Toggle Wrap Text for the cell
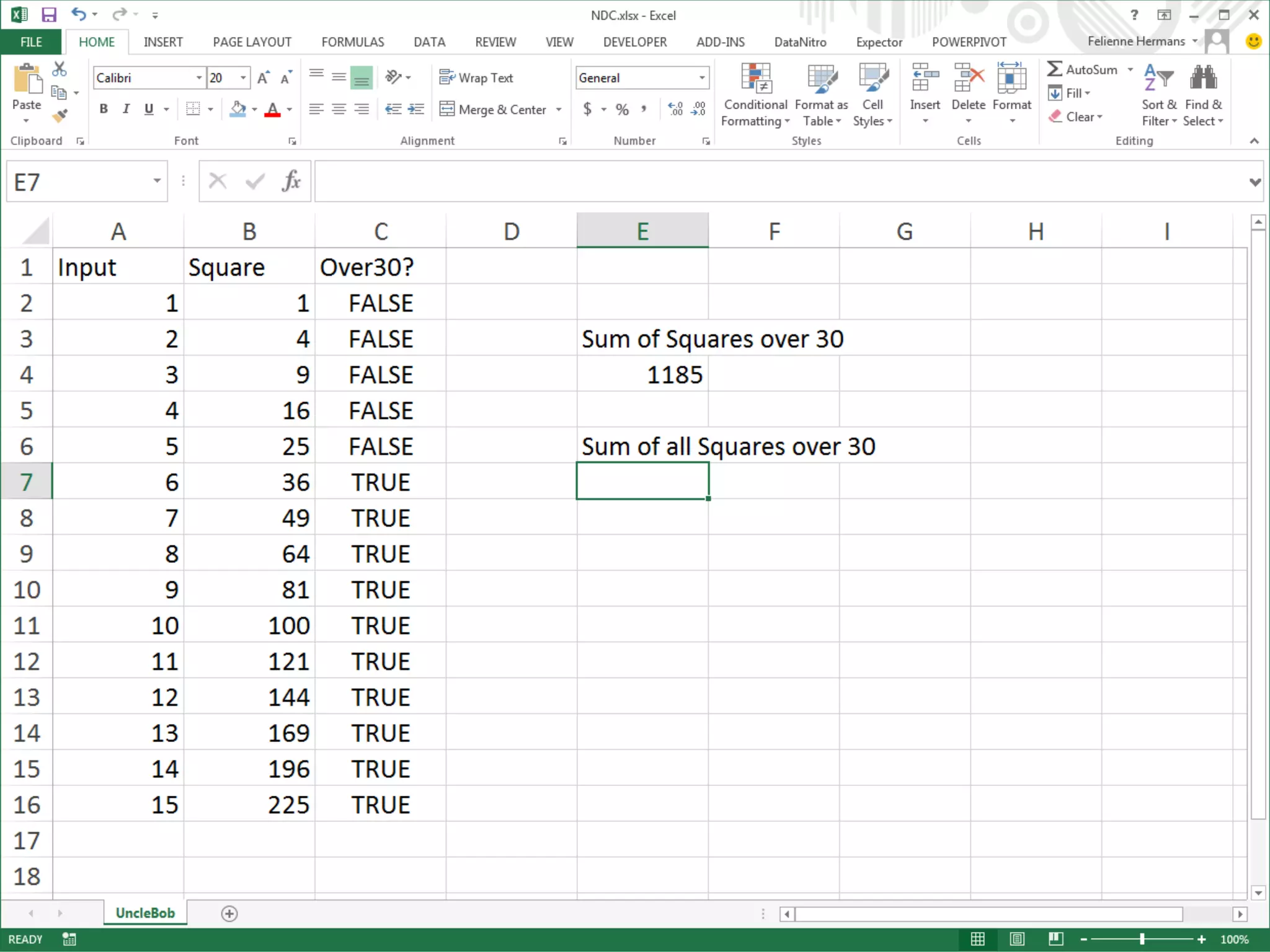 point(476,78)
